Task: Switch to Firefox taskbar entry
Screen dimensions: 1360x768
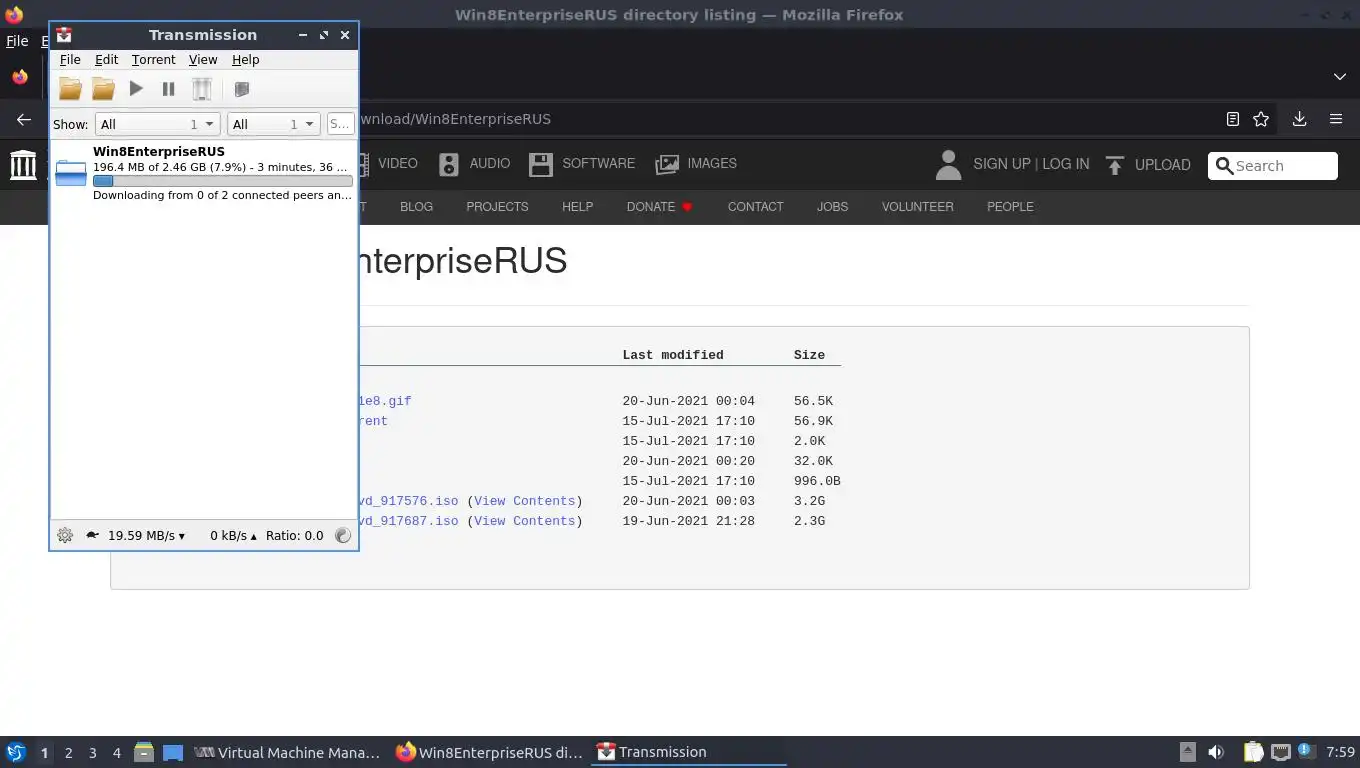Action: point(488,753)
